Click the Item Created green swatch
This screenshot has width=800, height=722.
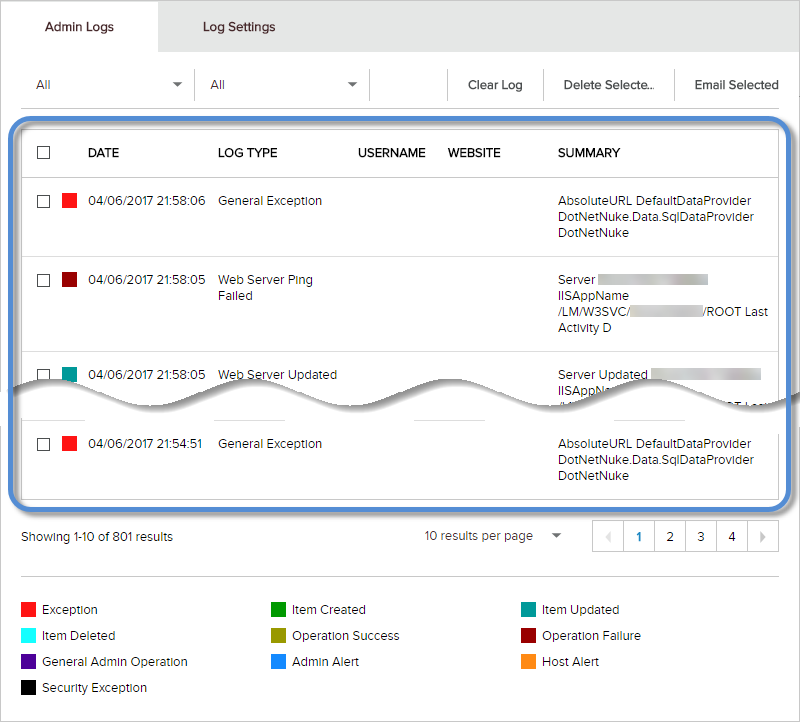[x=279, y=609]
